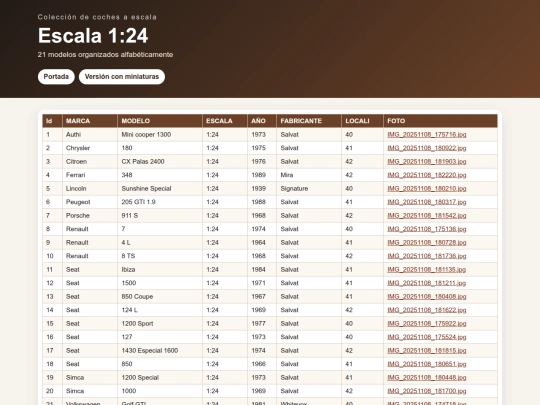Viewport: 540px width, 405px height.
Task: Open the Portada button
Action: [x=56, y=76]
